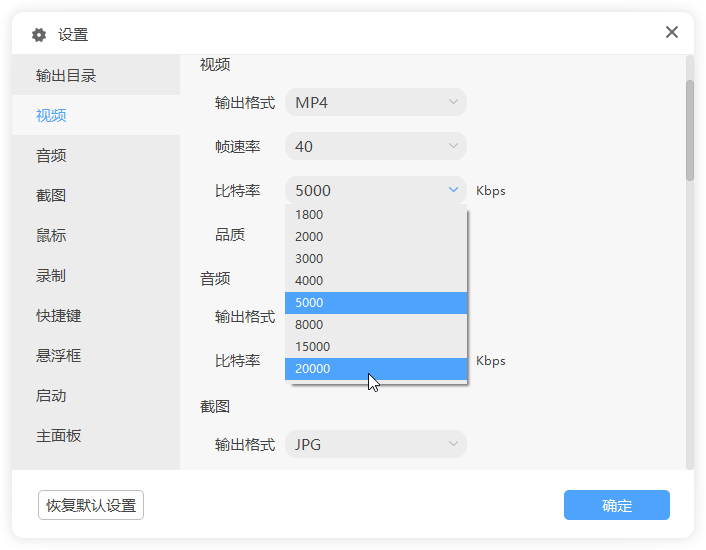Collapse the video 比特率 5000 dropdown
This screenshot has width=706, height=550.
pyautogui.click(x=375, y=190)
